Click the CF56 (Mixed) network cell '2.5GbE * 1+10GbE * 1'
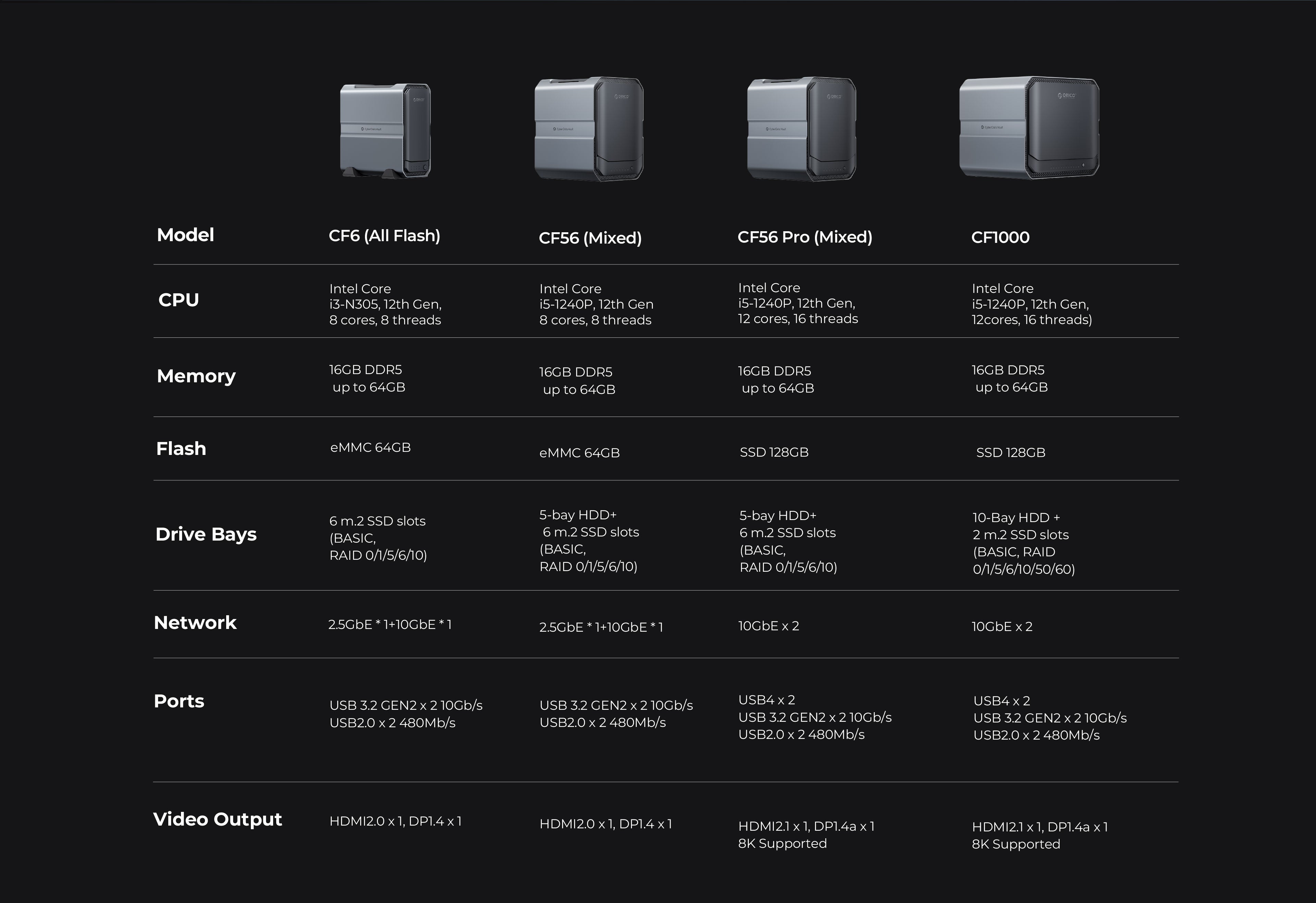Viewport: 1316px width, 903px height. tap(601, 627)
